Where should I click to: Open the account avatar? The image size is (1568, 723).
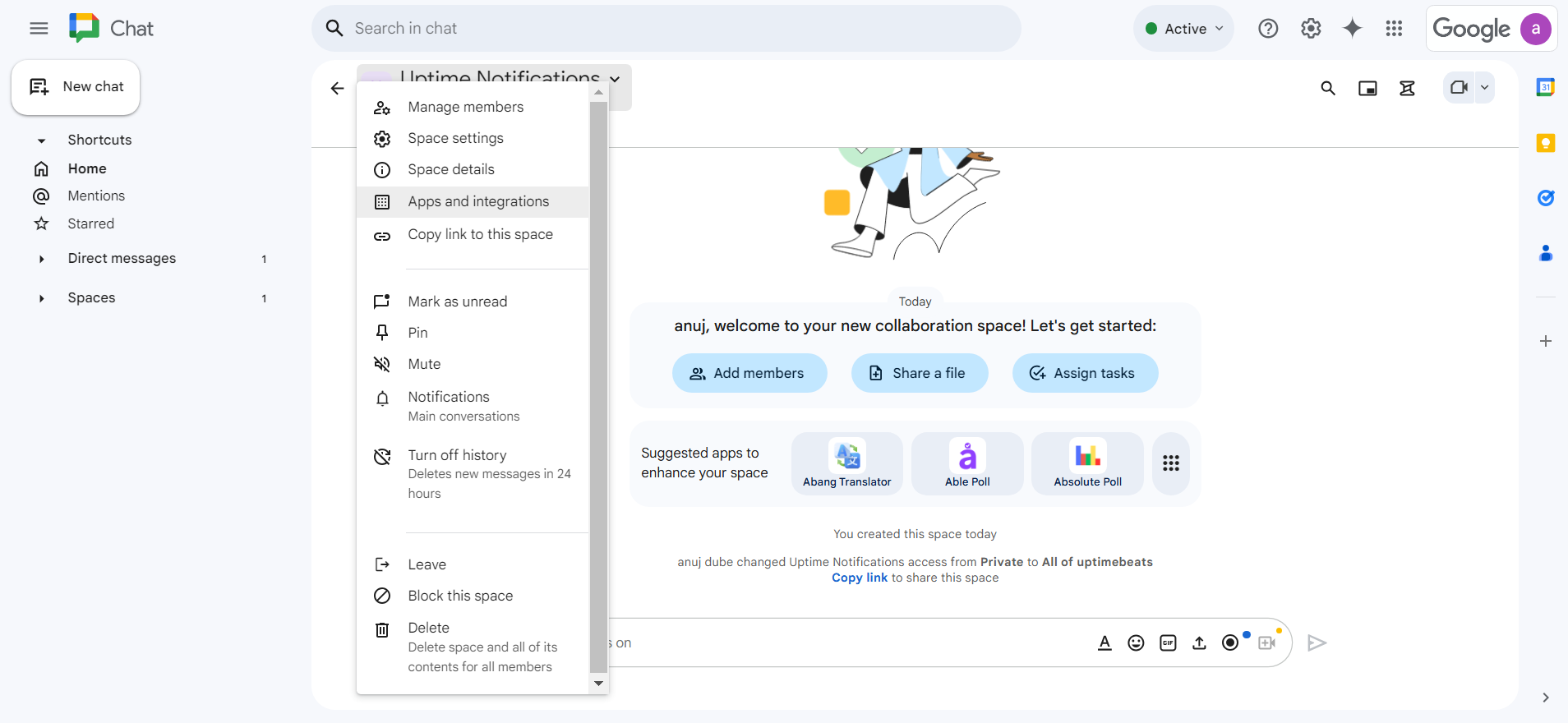(1535, 29)
